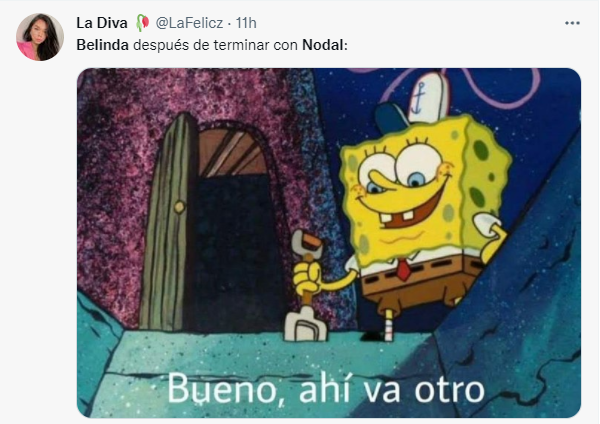
Task: Click SpongeBob's white anchor sailor hat
Action: pos(415,103)
